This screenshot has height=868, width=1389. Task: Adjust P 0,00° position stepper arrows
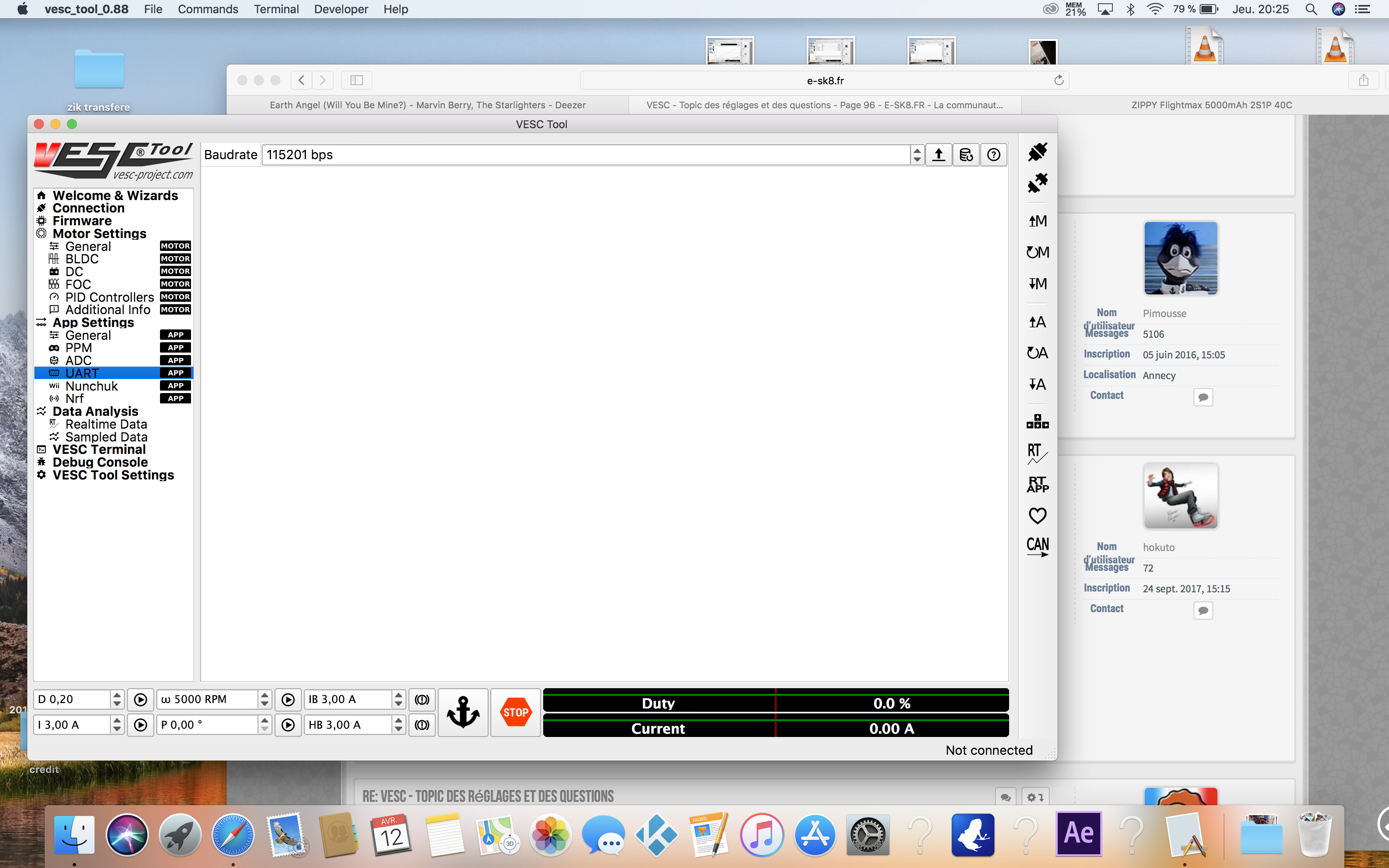pos(265,725)
